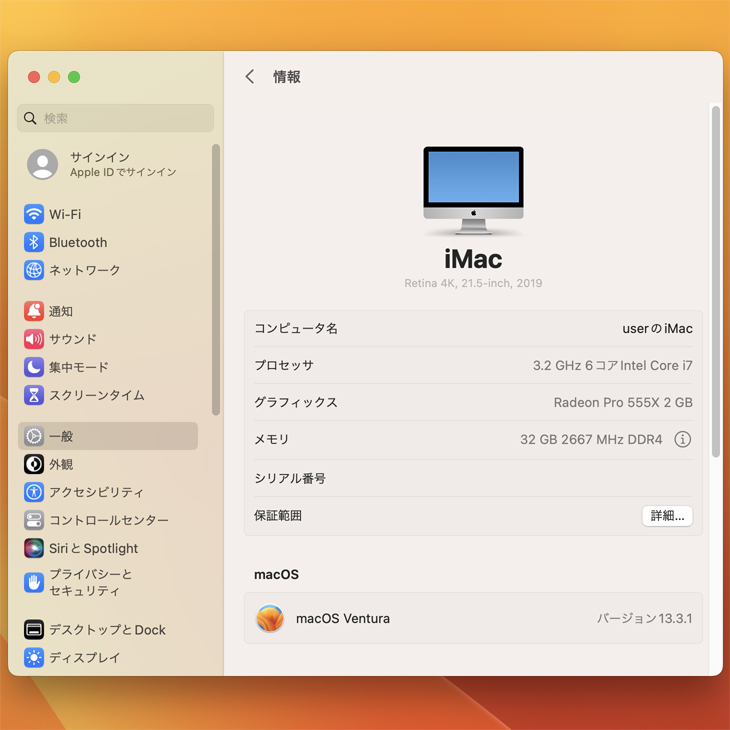Screen dimensions: 730x730
Task: Select サウンド label in sidebar
Action: coord(73,339)
